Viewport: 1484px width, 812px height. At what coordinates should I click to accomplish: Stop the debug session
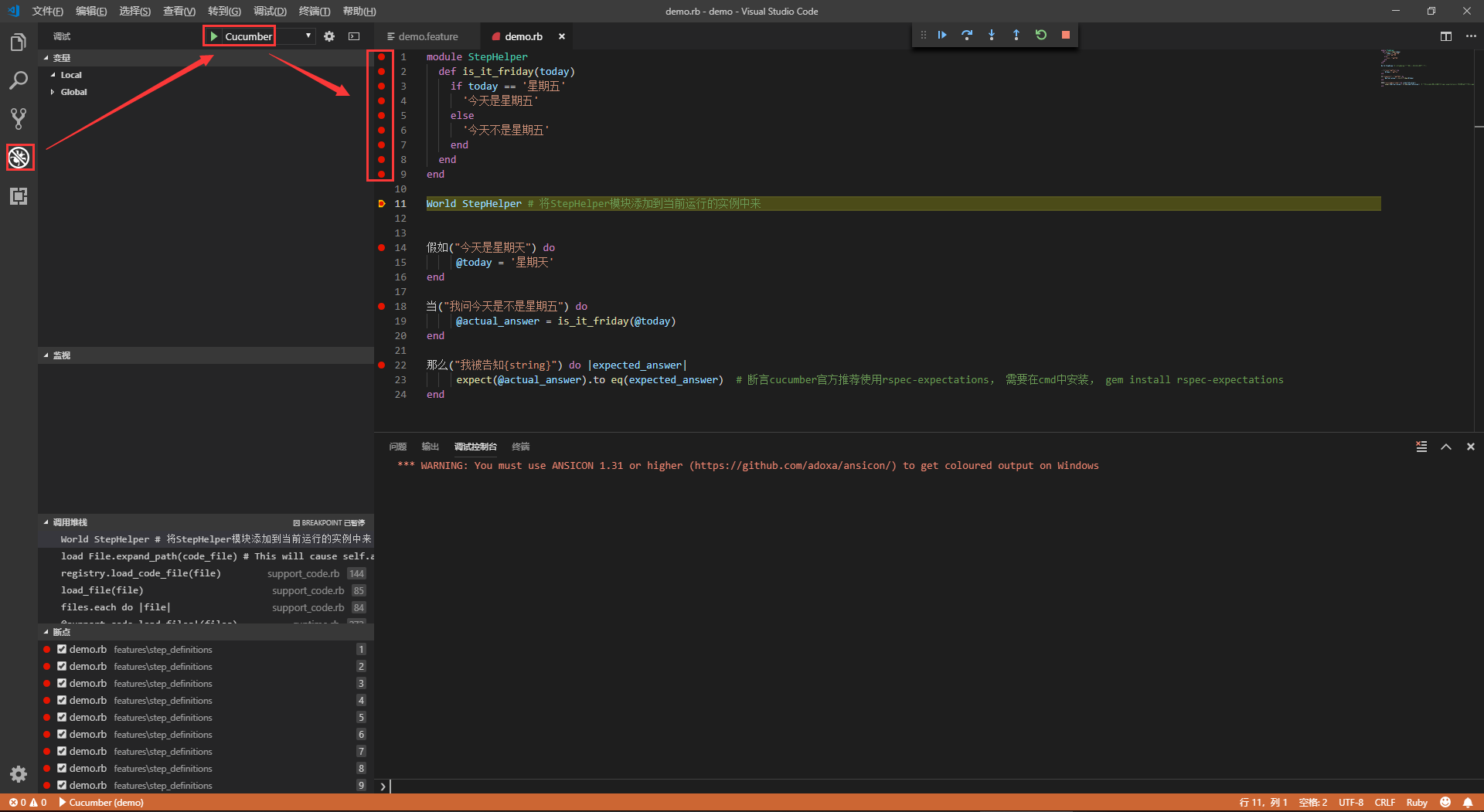coord(1066,35)
